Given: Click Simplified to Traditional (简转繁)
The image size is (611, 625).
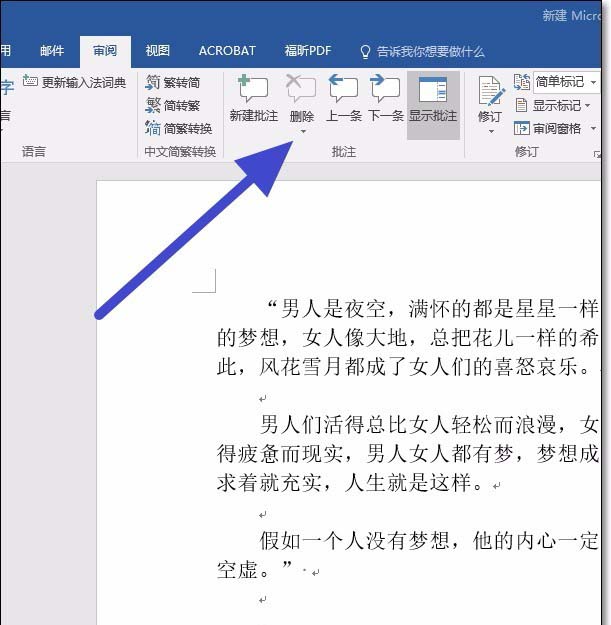Looking at the screenshot, I should 173,106.
